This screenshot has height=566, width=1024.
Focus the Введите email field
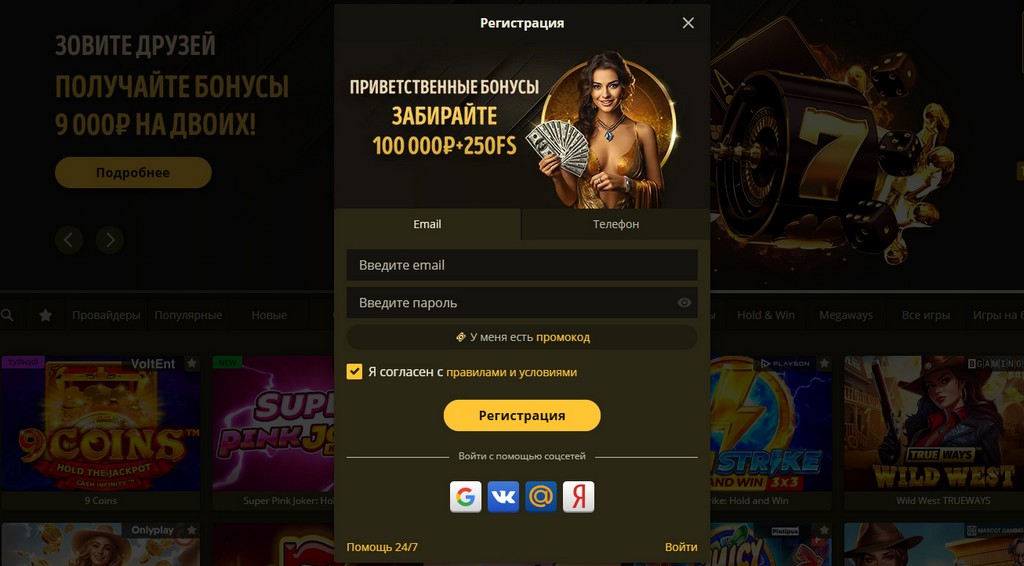[x=522, y=265]
